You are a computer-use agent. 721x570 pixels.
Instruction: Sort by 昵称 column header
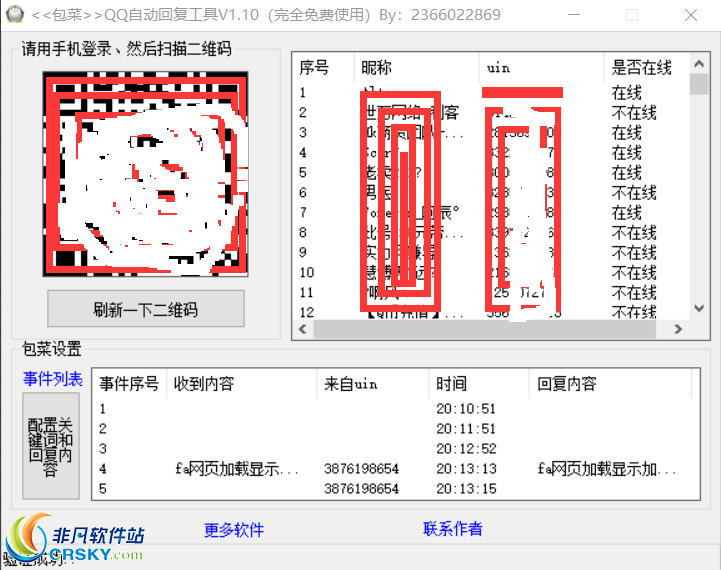(x=417, y=68)
